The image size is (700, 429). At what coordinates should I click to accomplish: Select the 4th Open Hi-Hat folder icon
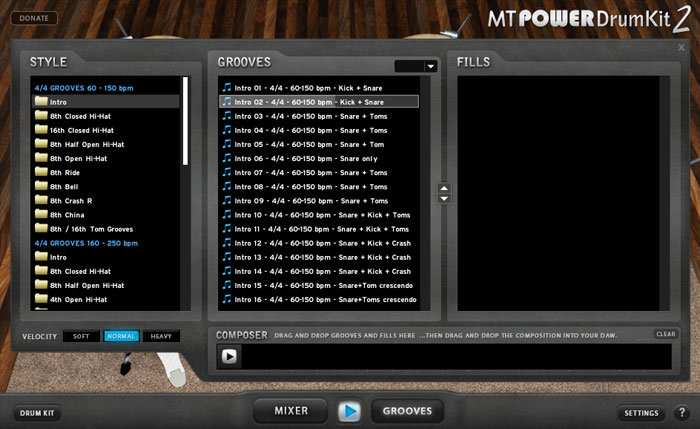[x=41, y=299]
